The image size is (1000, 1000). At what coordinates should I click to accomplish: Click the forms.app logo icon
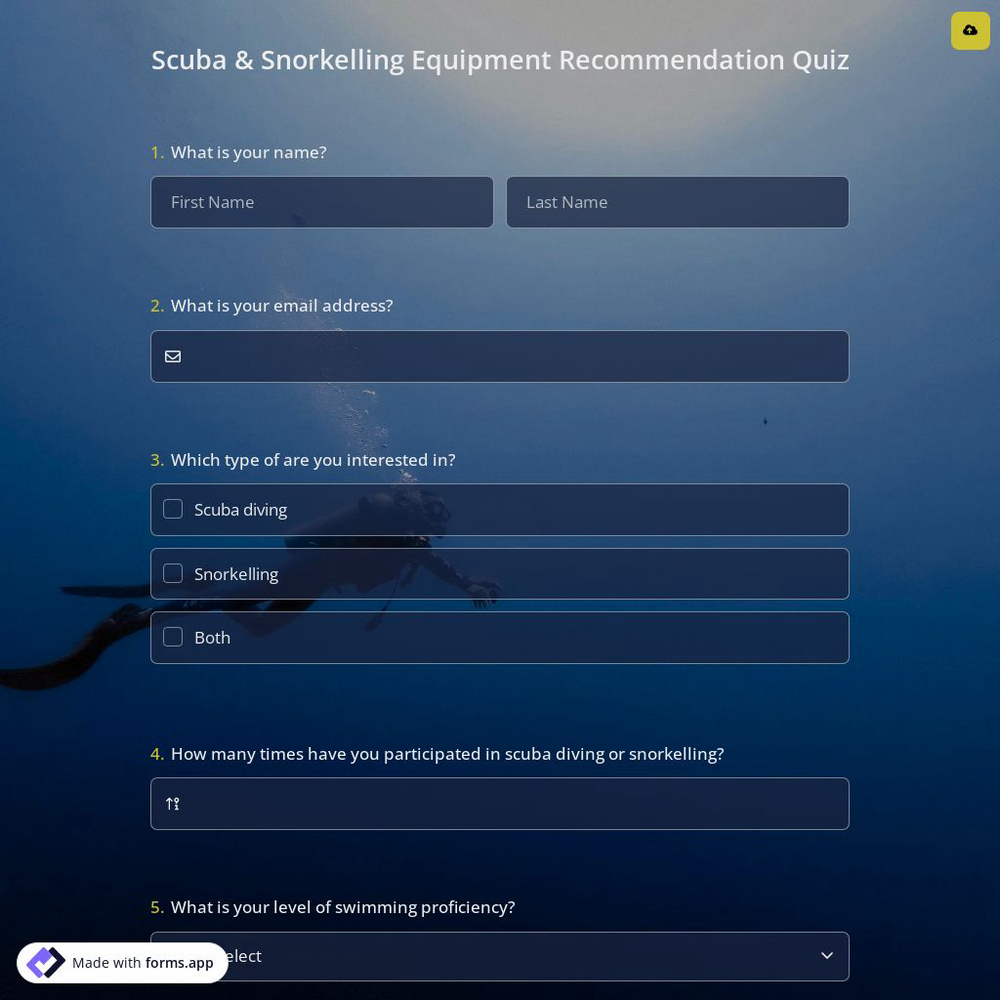click(45, 962)
